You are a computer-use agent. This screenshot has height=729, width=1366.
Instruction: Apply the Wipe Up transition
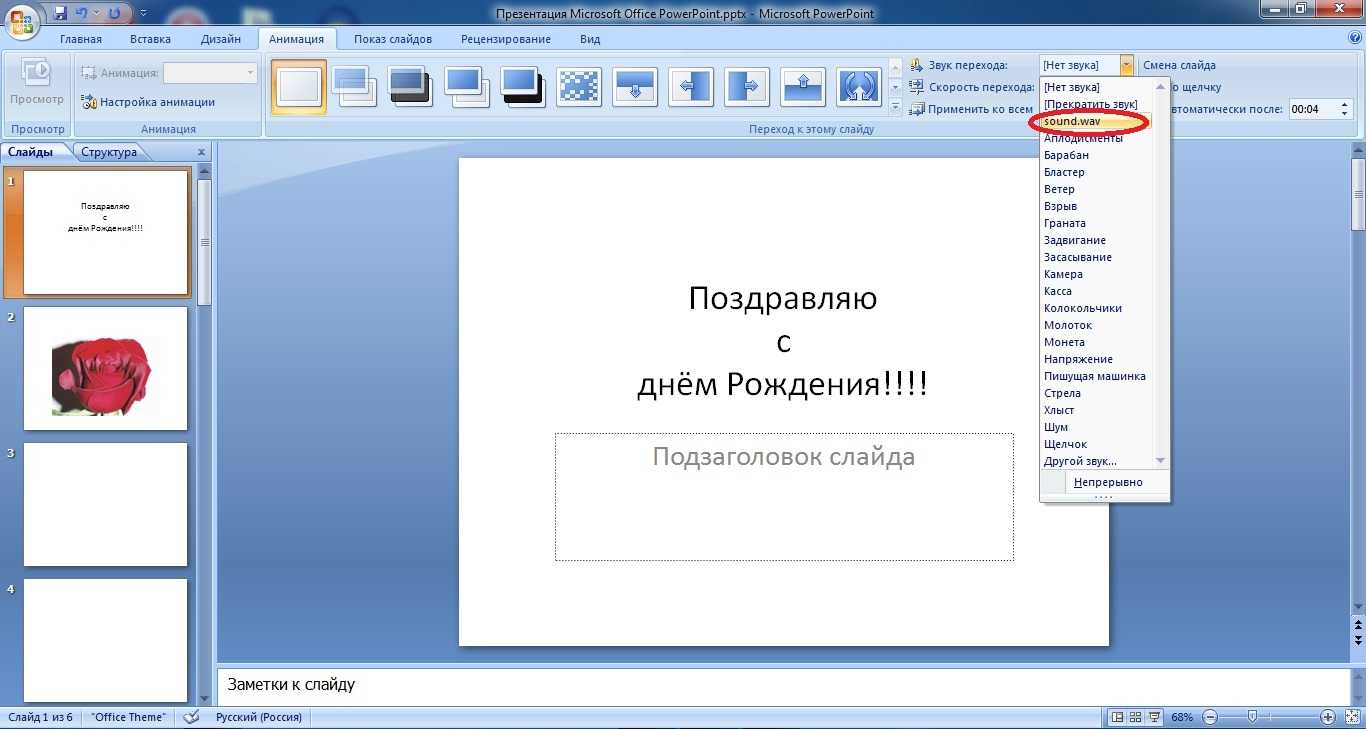tap(802, 87)
